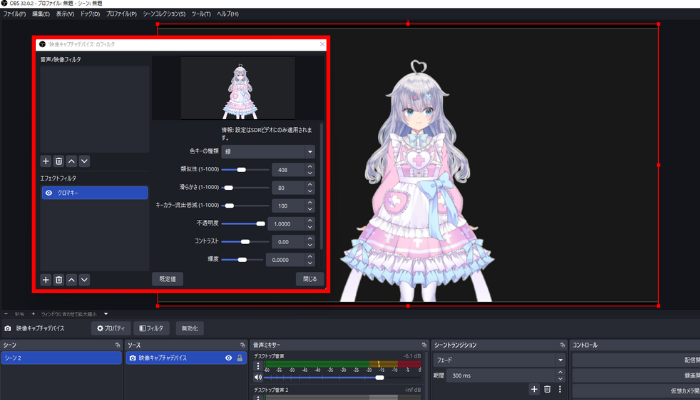Start recording from the Controls dock

click(x=636, y=375)
